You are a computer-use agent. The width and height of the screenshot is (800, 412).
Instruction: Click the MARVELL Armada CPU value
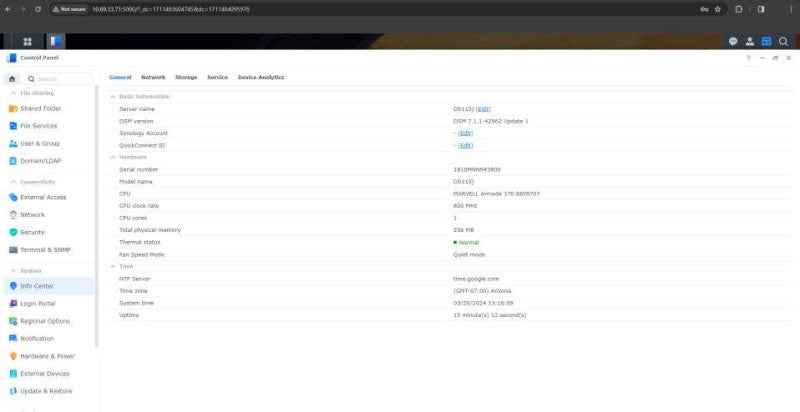pos(496,194)
